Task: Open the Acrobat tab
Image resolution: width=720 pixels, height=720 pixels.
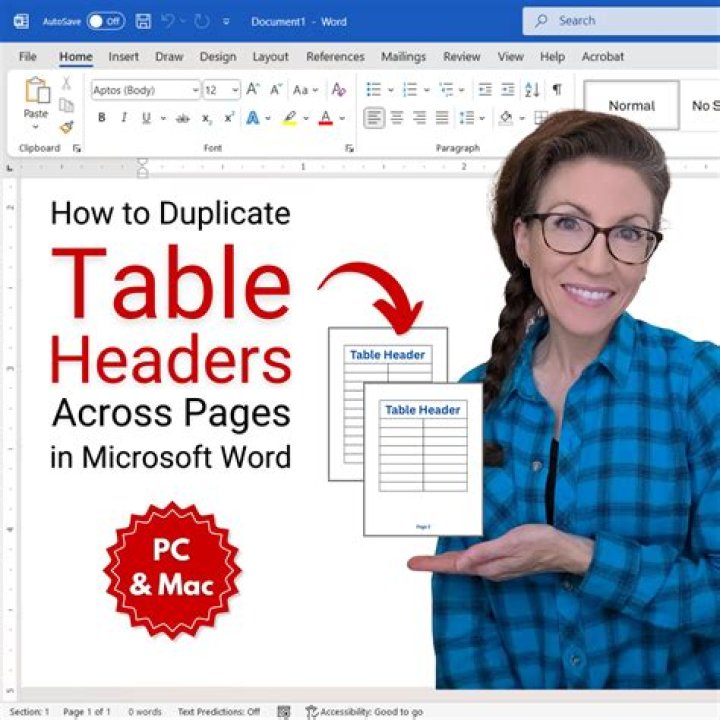Action: [602, 56]
